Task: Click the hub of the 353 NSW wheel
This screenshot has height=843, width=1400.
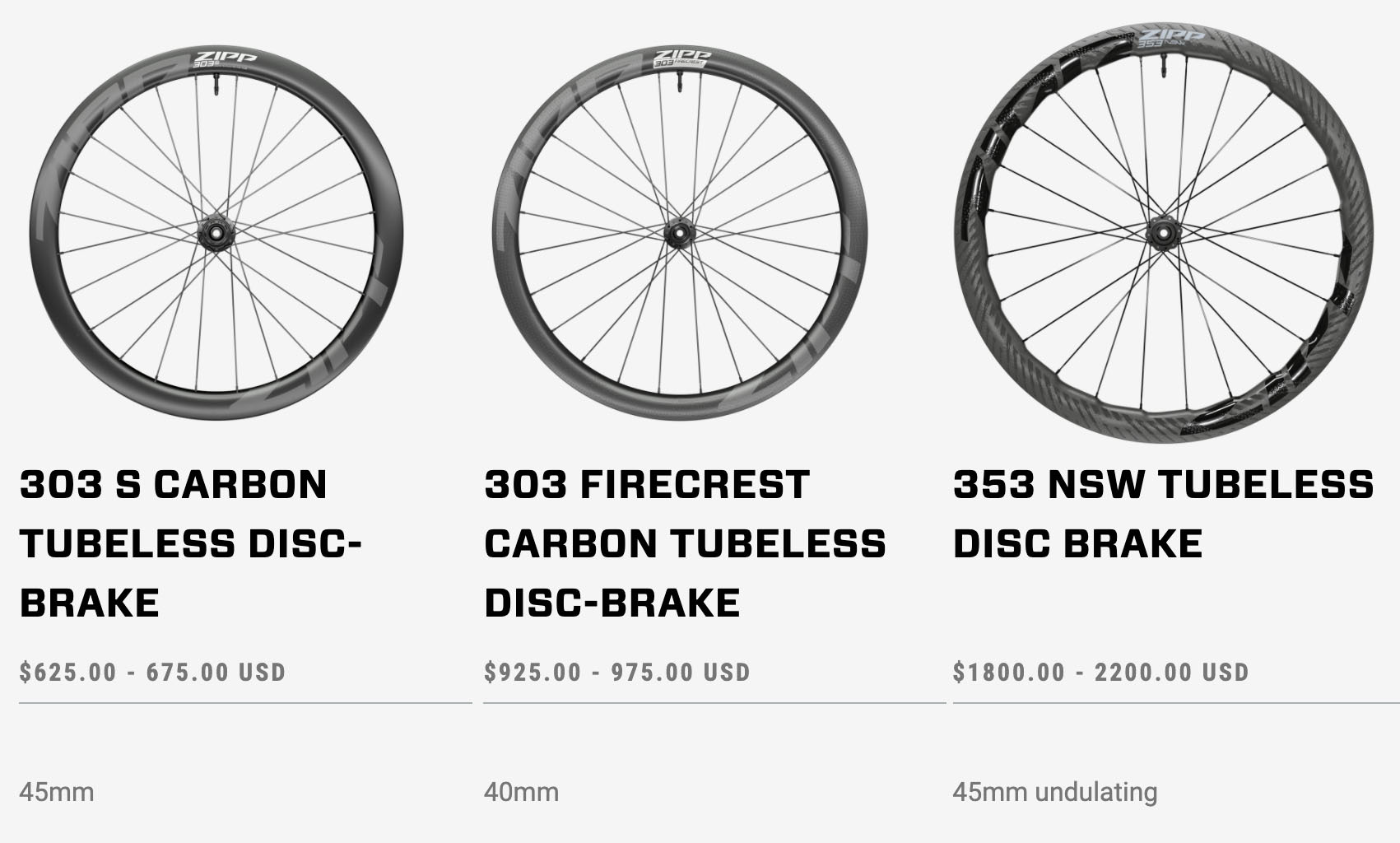Action: [x=1162, y=233]
